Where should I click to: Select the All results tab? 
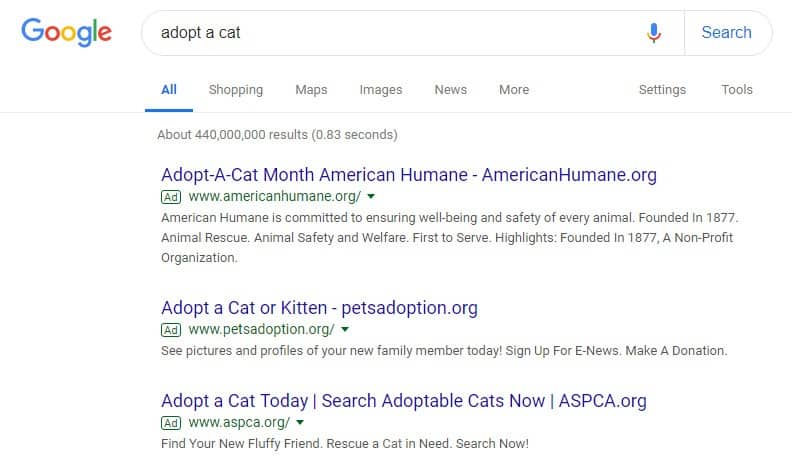click(169, 90)
